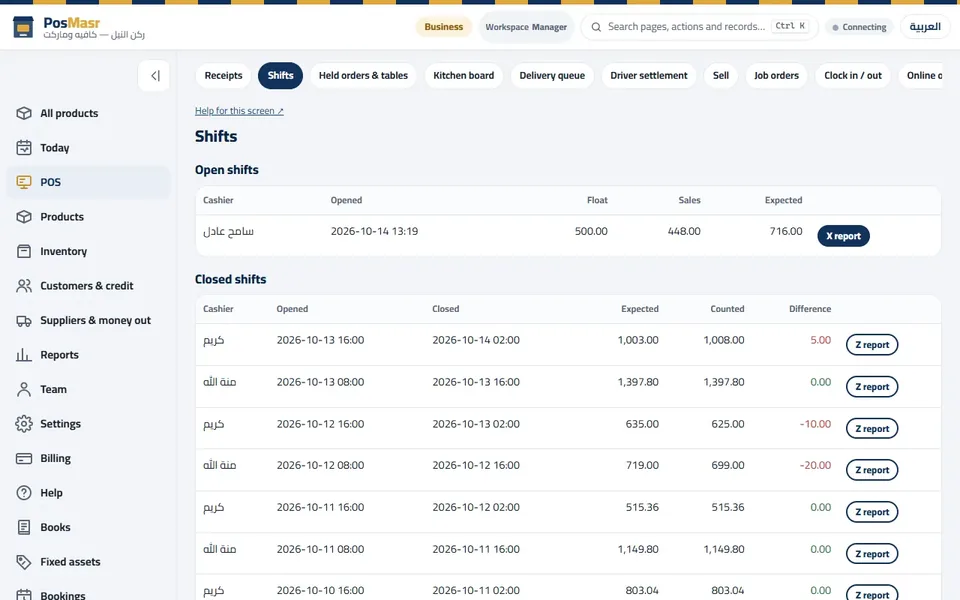Open the Billing card icon
The image size is (960, 600).
24,458
